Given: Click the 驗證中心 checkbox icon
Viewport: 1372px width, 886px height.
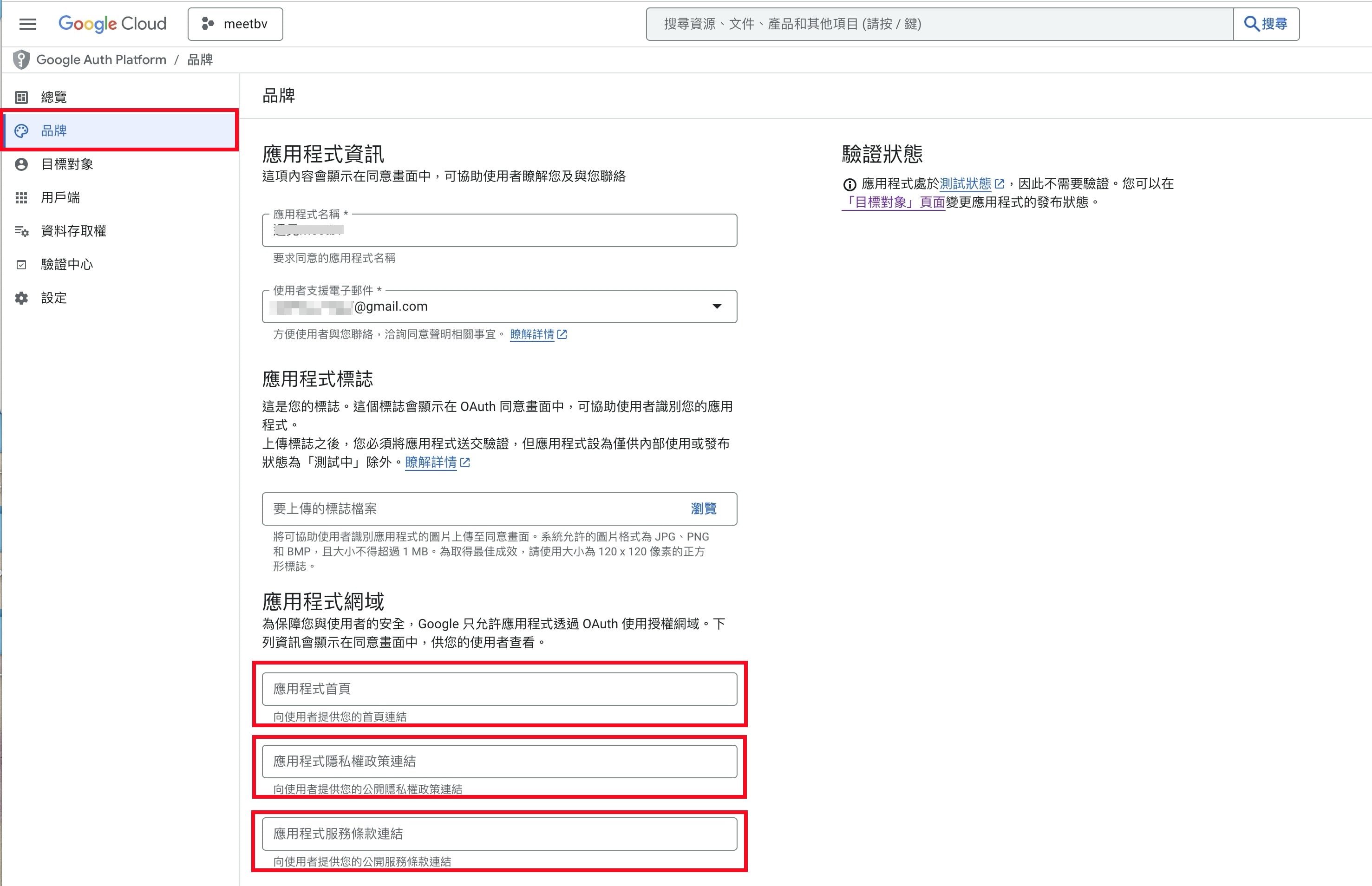Looking at the screenshot, I should (x=21, y=265).
